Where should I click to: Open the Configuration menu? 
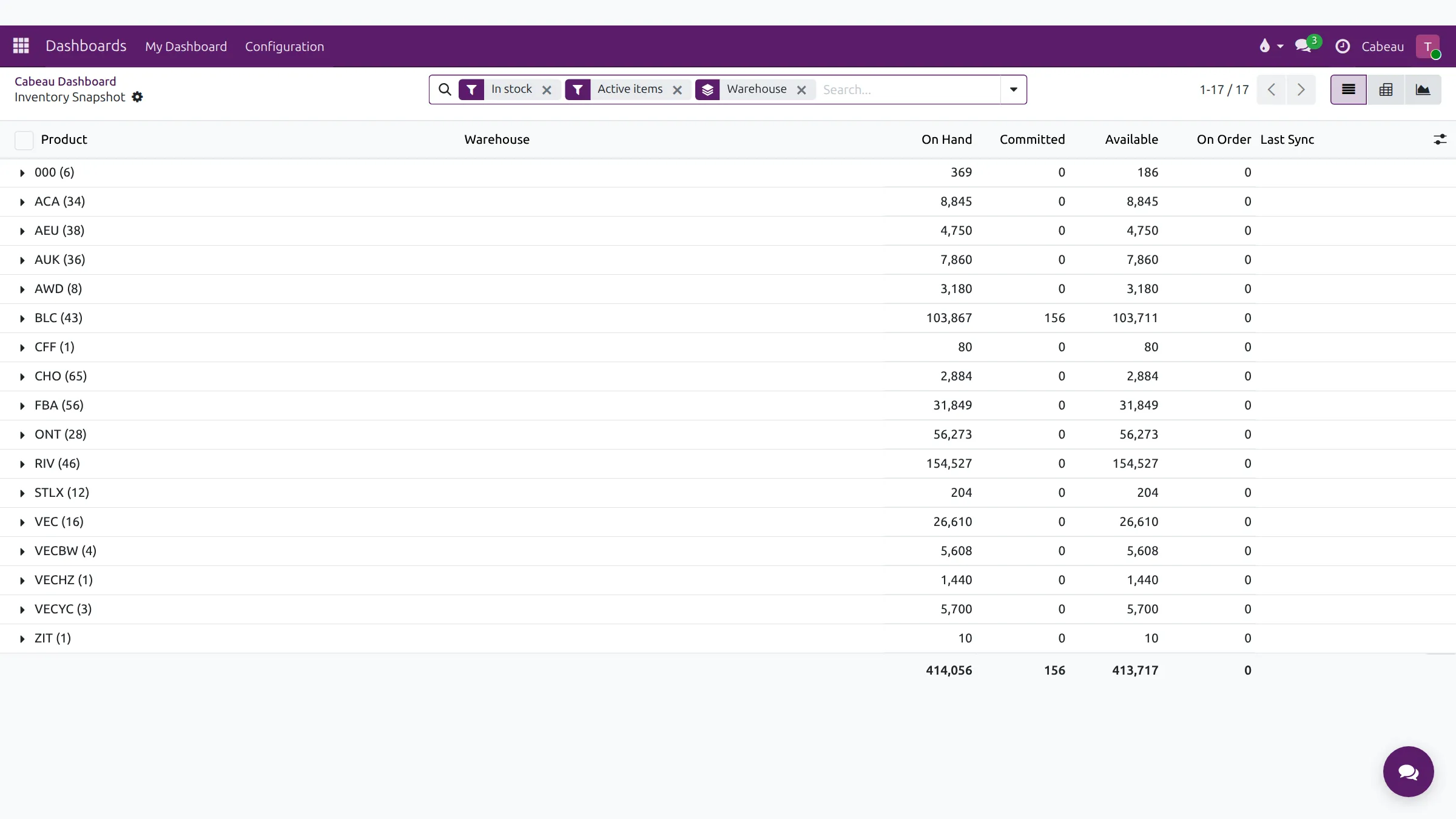(285, 46)
